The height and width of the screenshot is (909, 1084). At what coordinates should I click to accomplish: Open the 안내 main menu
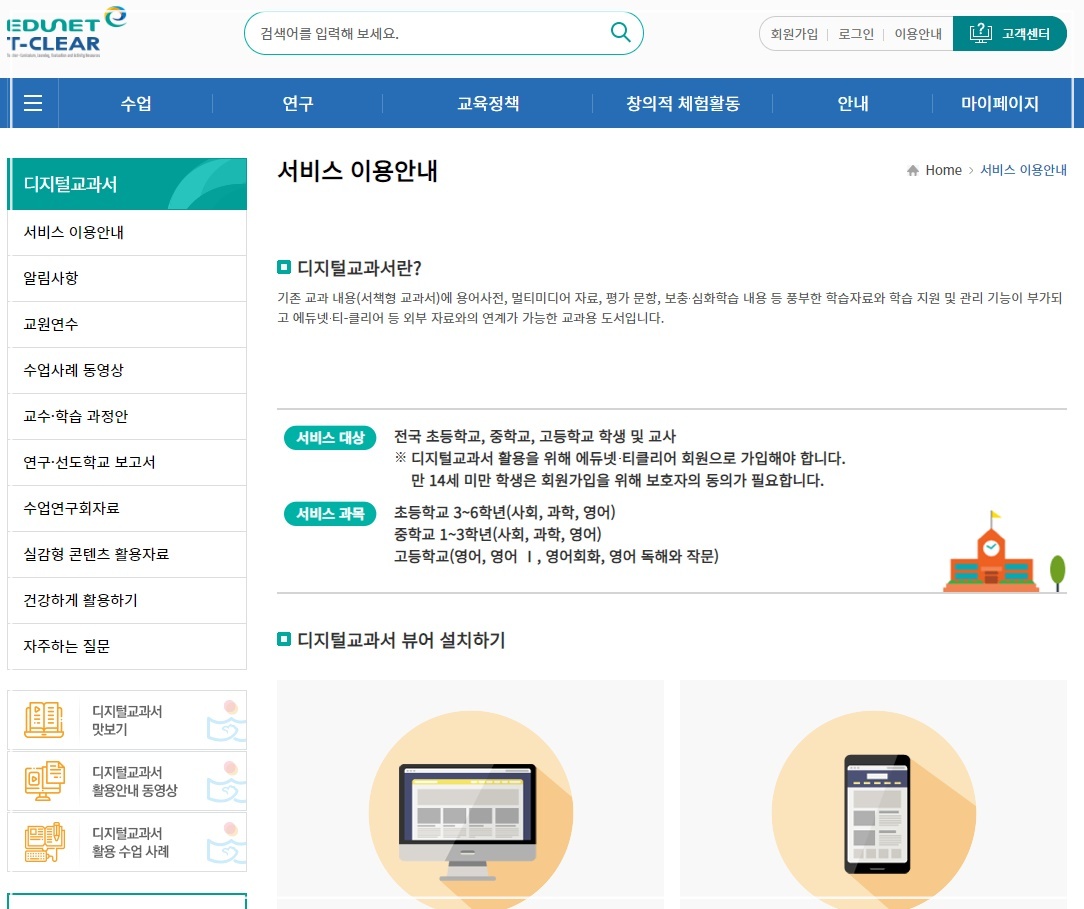click(852, 103)
